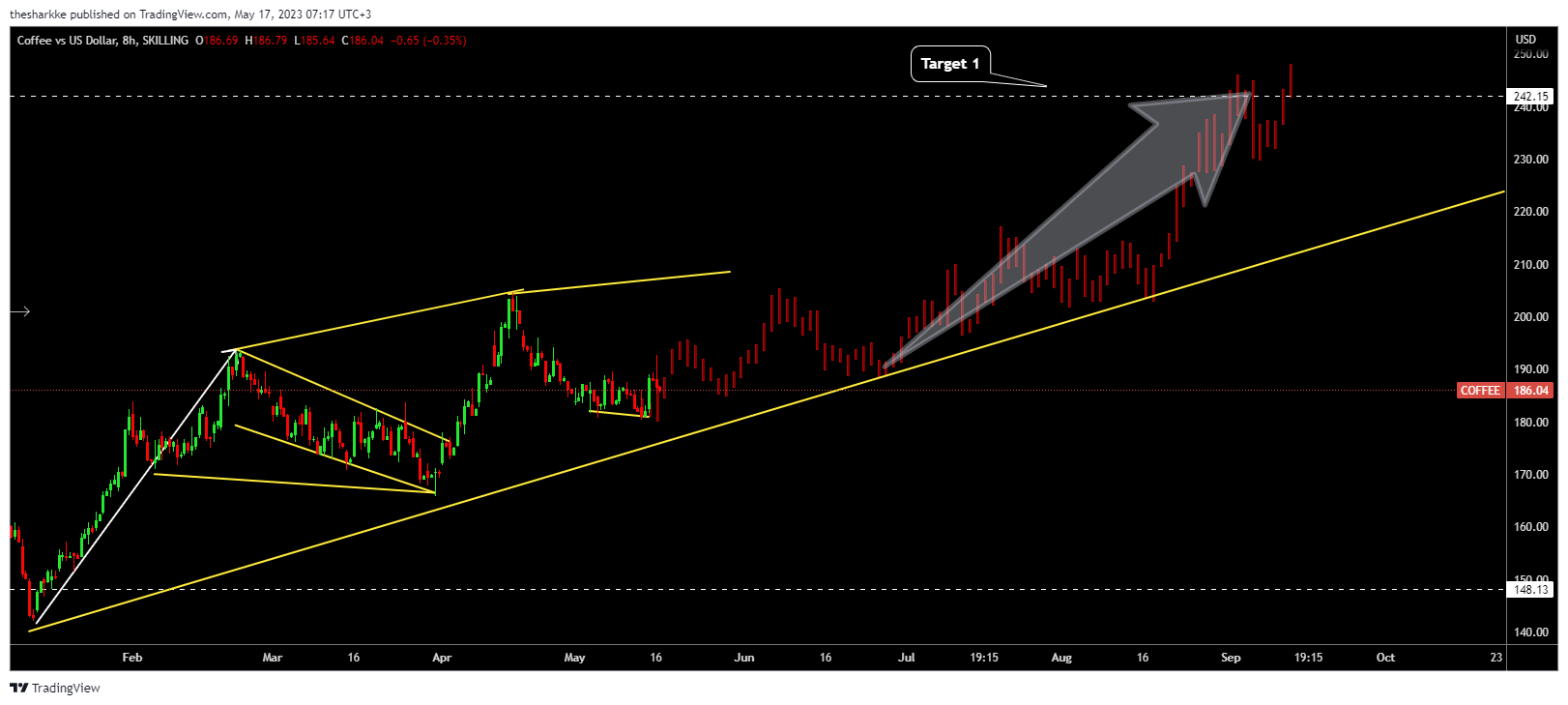This screenshot has height=705, width=1568.
Task: Click the high value H186.79
Action: [266, 41]
